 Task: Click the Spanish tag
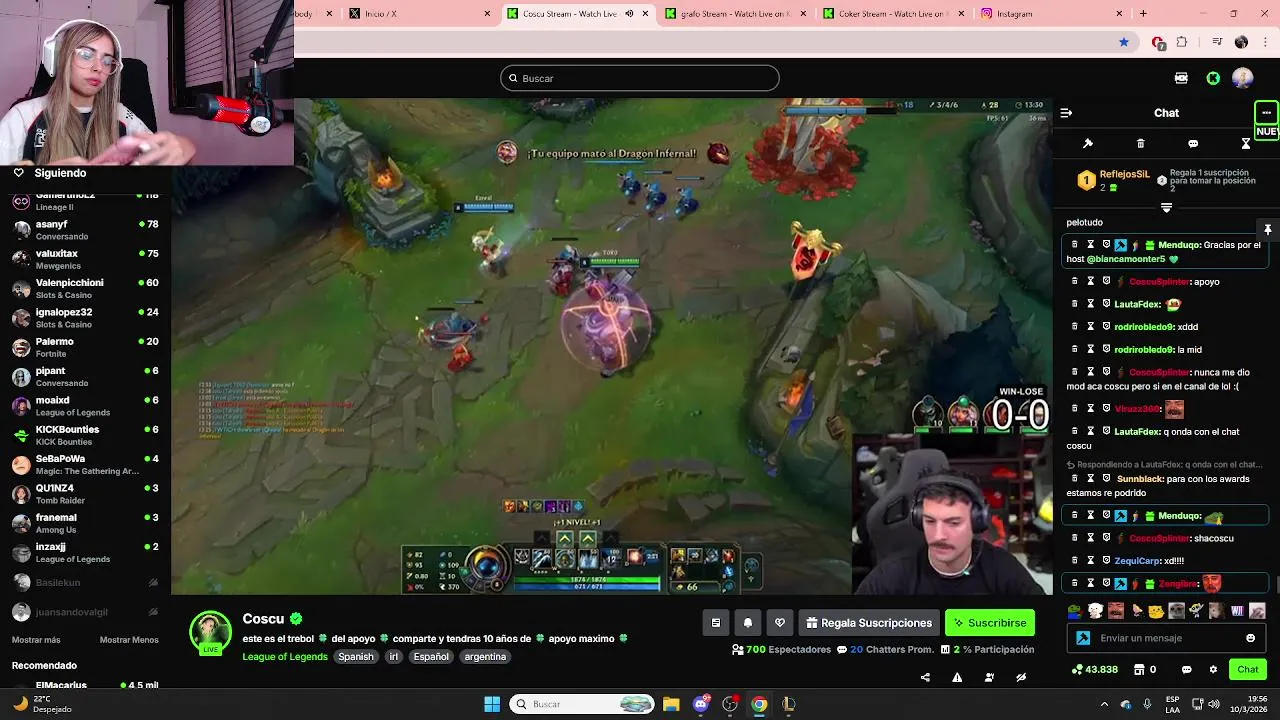pos(355,657)
